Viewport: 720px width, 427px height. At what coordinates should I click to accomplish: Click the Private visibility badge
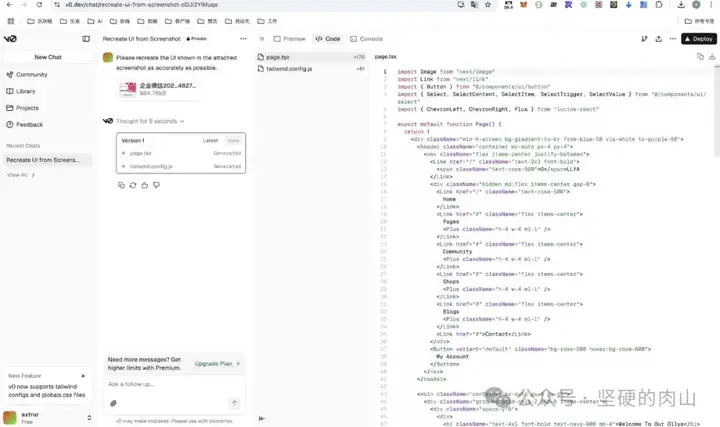click(x=197, y=39)
